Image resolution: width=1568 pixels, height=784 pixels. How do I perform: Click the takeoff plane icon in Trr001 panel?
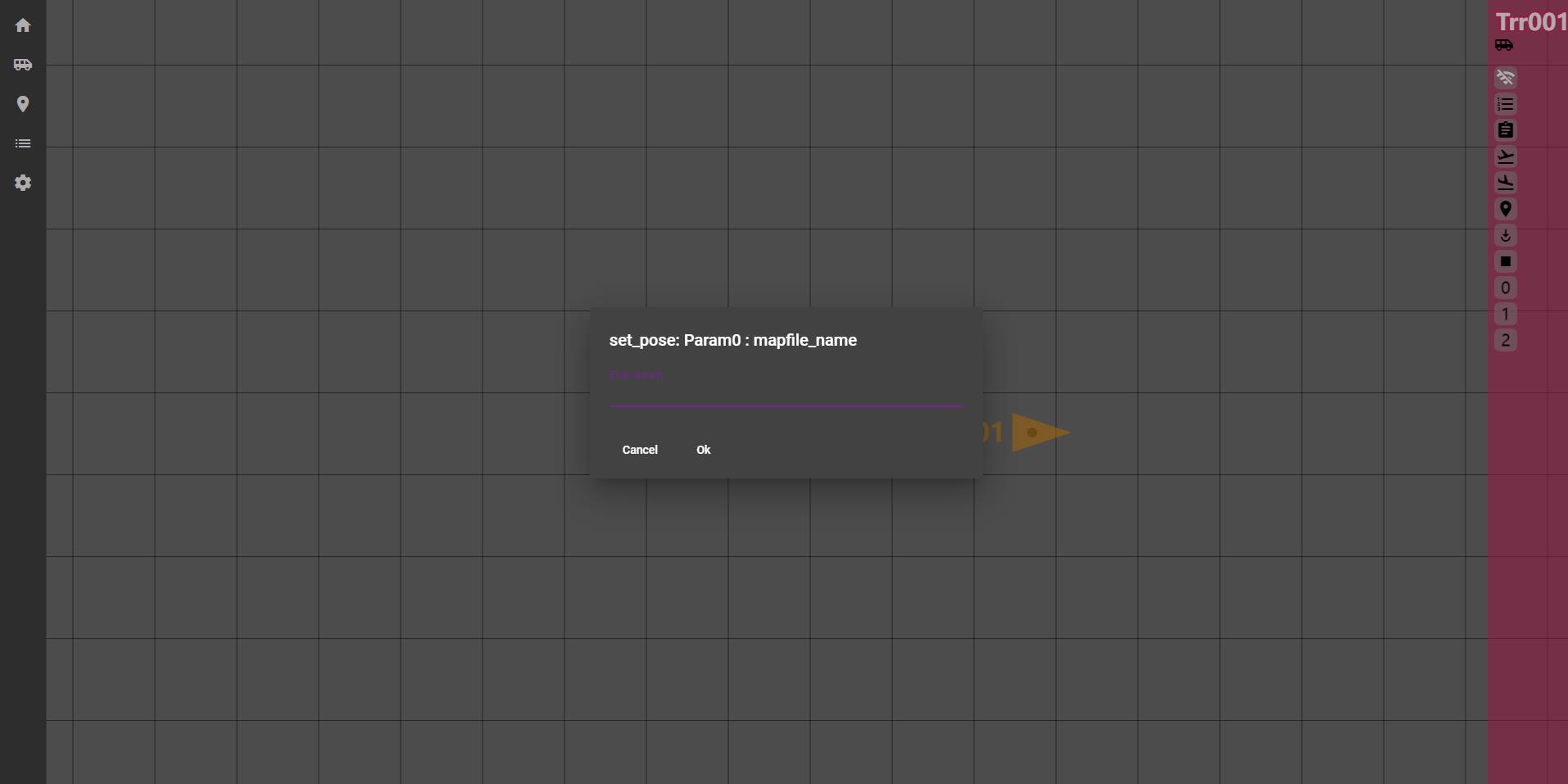click(1506, 156)
